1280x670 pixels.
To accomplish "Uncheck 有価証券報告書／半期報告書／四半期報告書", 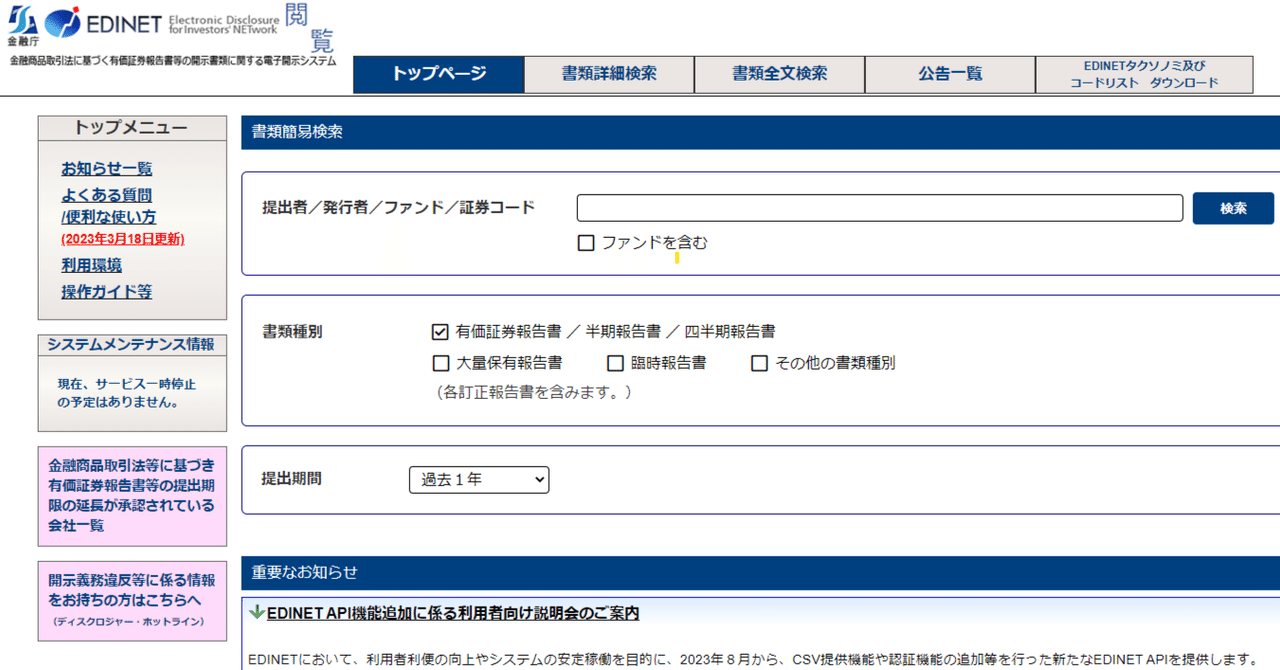I will coord(441,331).
